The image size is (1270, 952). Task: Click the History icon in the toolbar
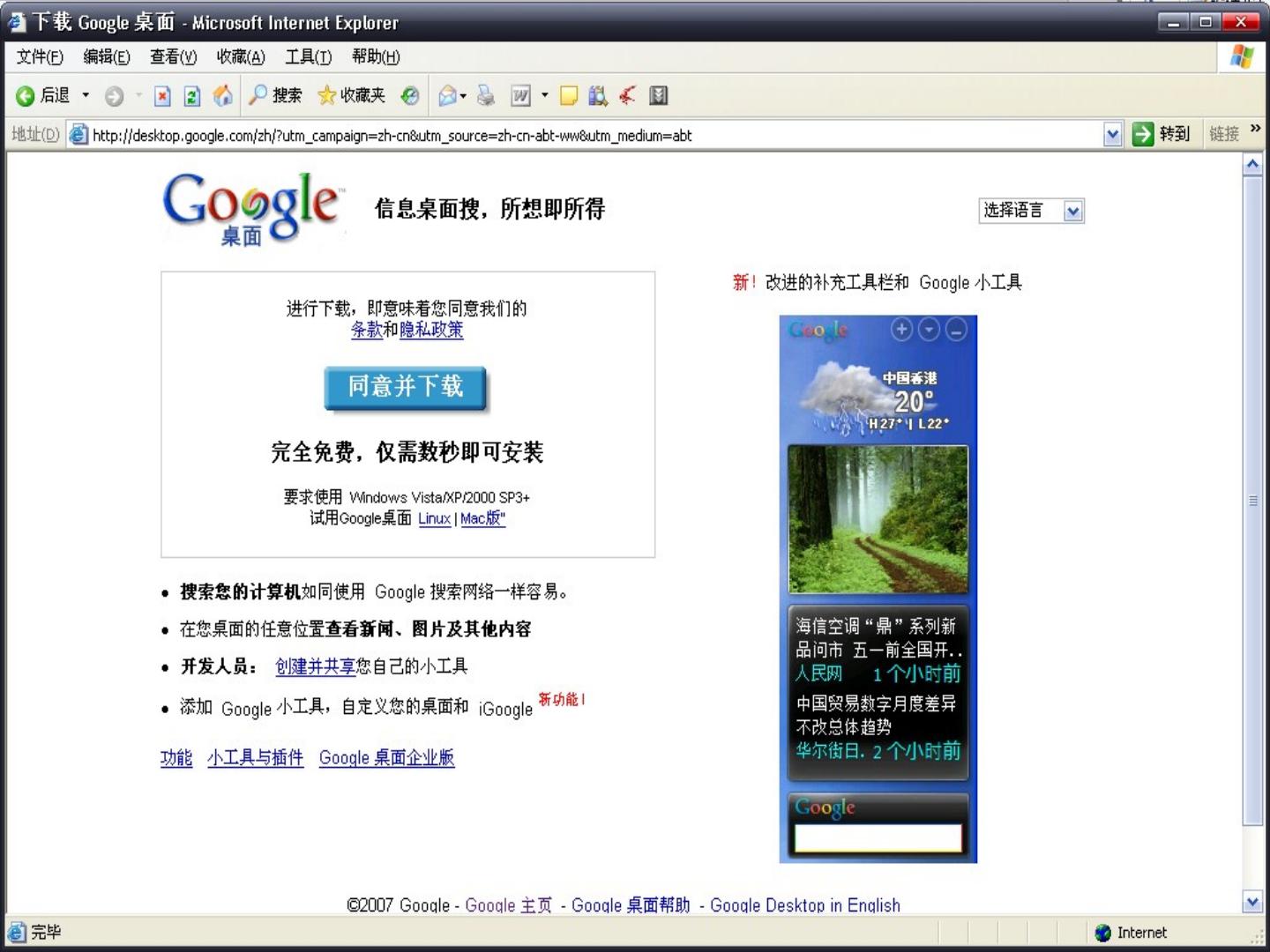(410, 95)
